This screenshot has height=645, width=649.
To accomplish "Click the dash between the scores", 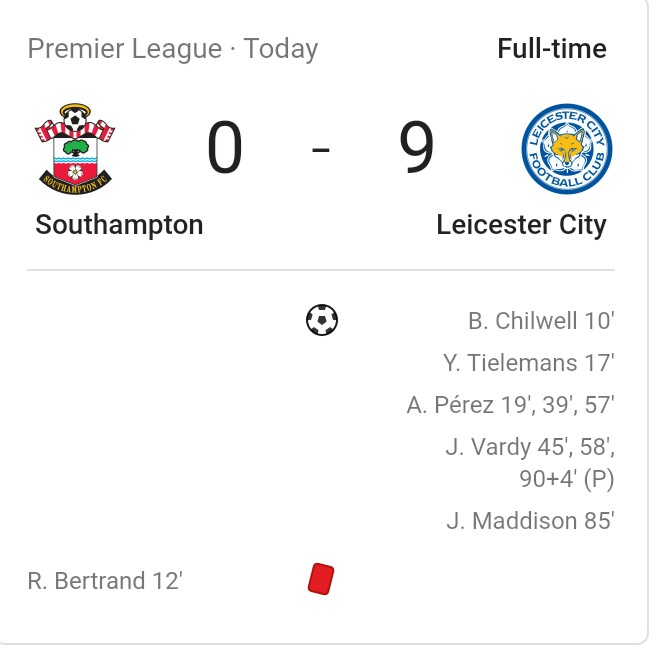I will (321, 150).
